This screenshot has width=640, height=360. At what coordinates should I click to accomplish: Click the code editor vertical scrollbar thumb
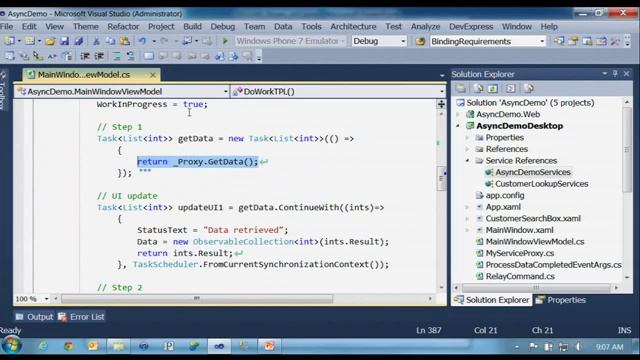pos(441,178)
